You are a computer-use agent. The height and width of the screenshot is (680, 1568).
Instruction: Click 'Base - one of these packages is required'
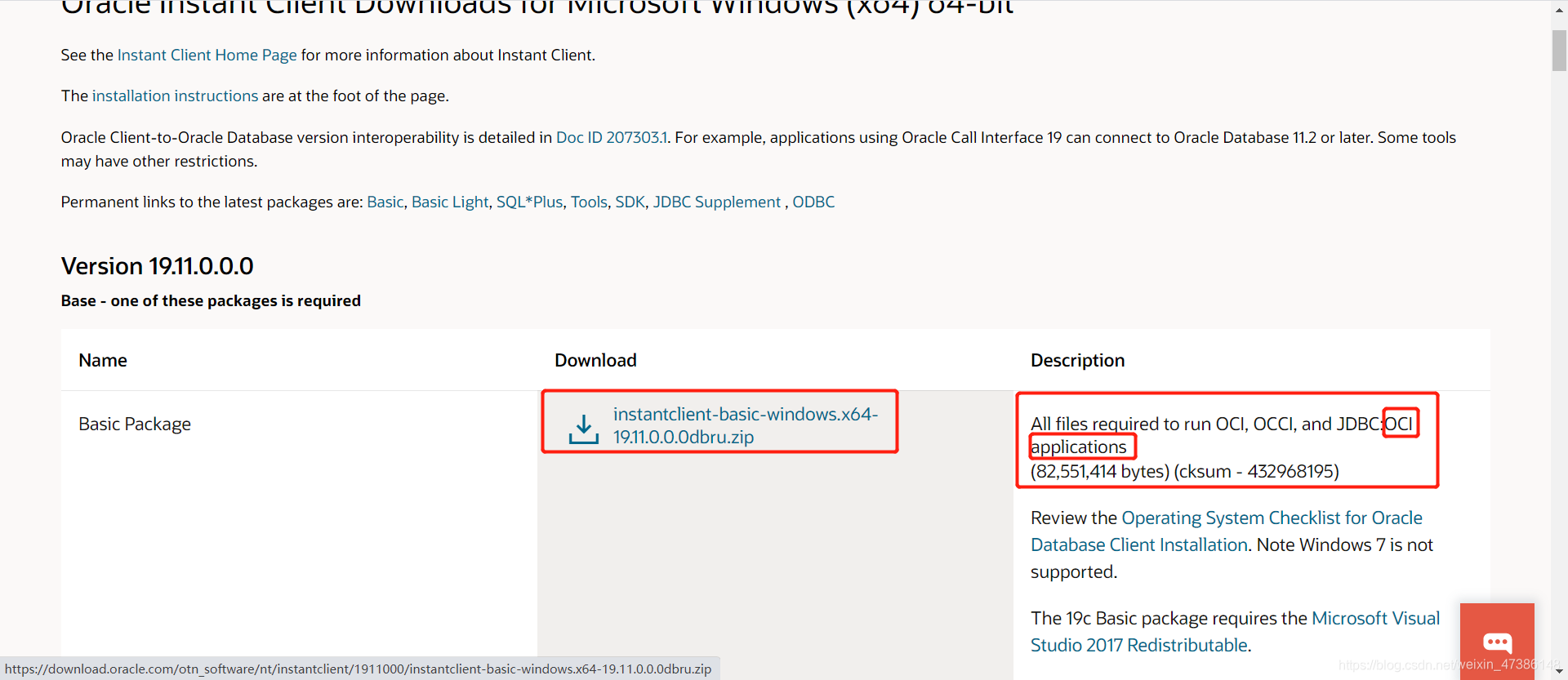pos(211,300)
